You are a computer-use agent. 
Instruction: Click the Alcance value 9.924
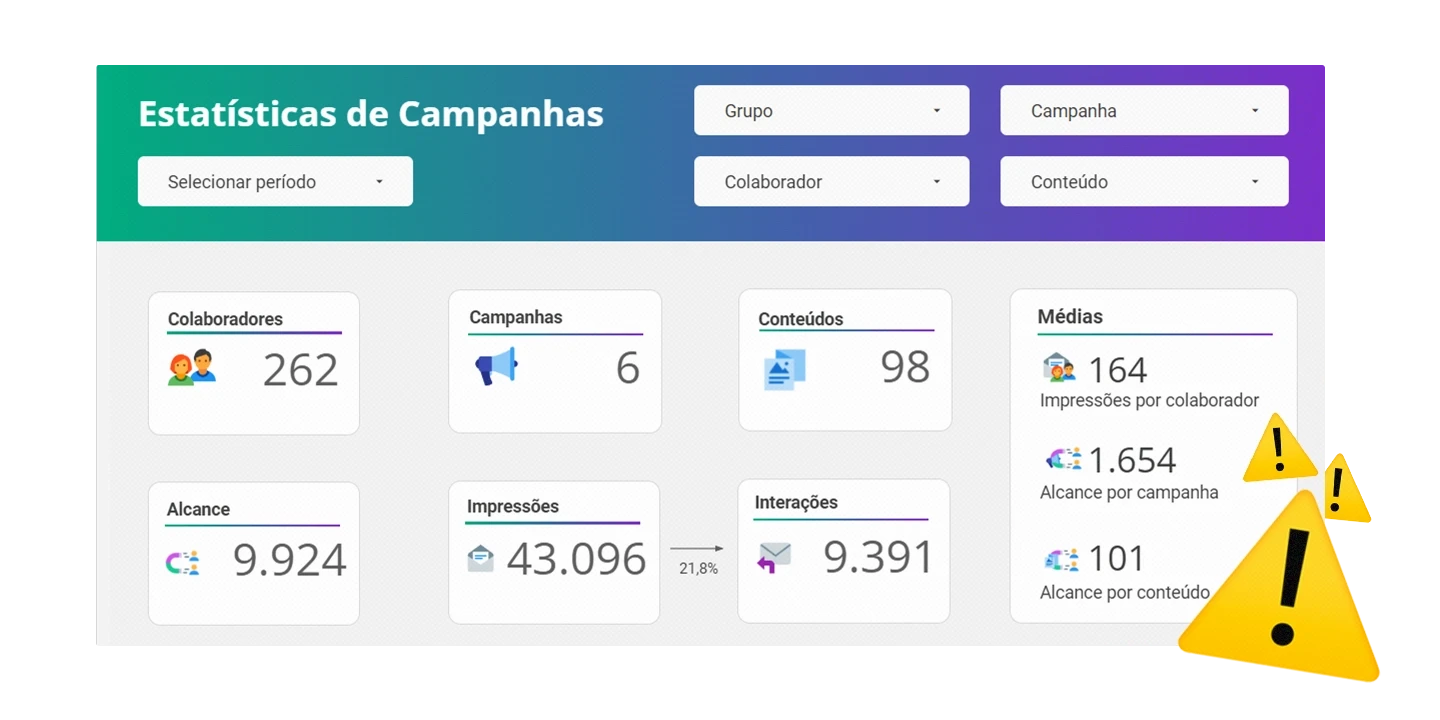[x=290, y=560]
